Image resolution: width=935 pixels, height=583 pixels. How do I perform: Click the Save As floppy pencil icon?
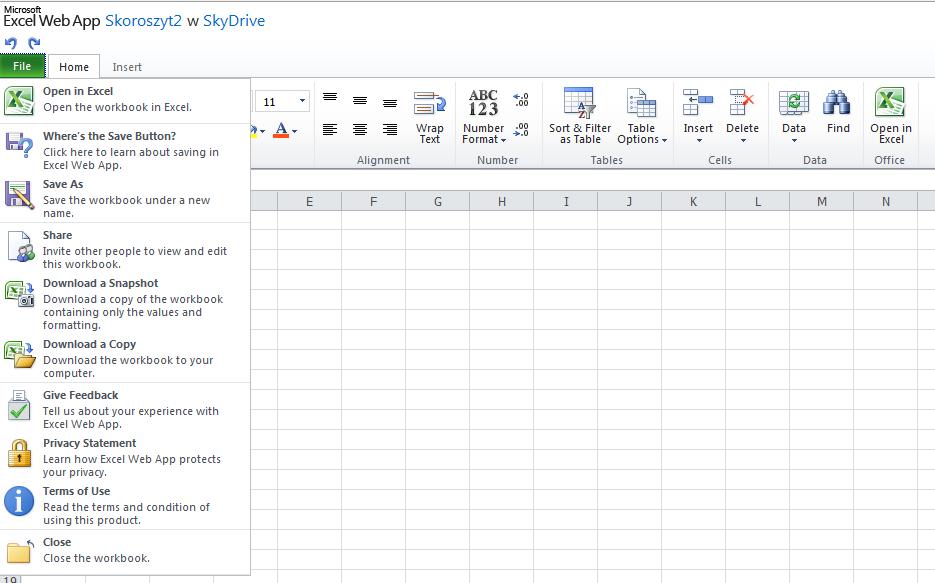click(19, 195)
